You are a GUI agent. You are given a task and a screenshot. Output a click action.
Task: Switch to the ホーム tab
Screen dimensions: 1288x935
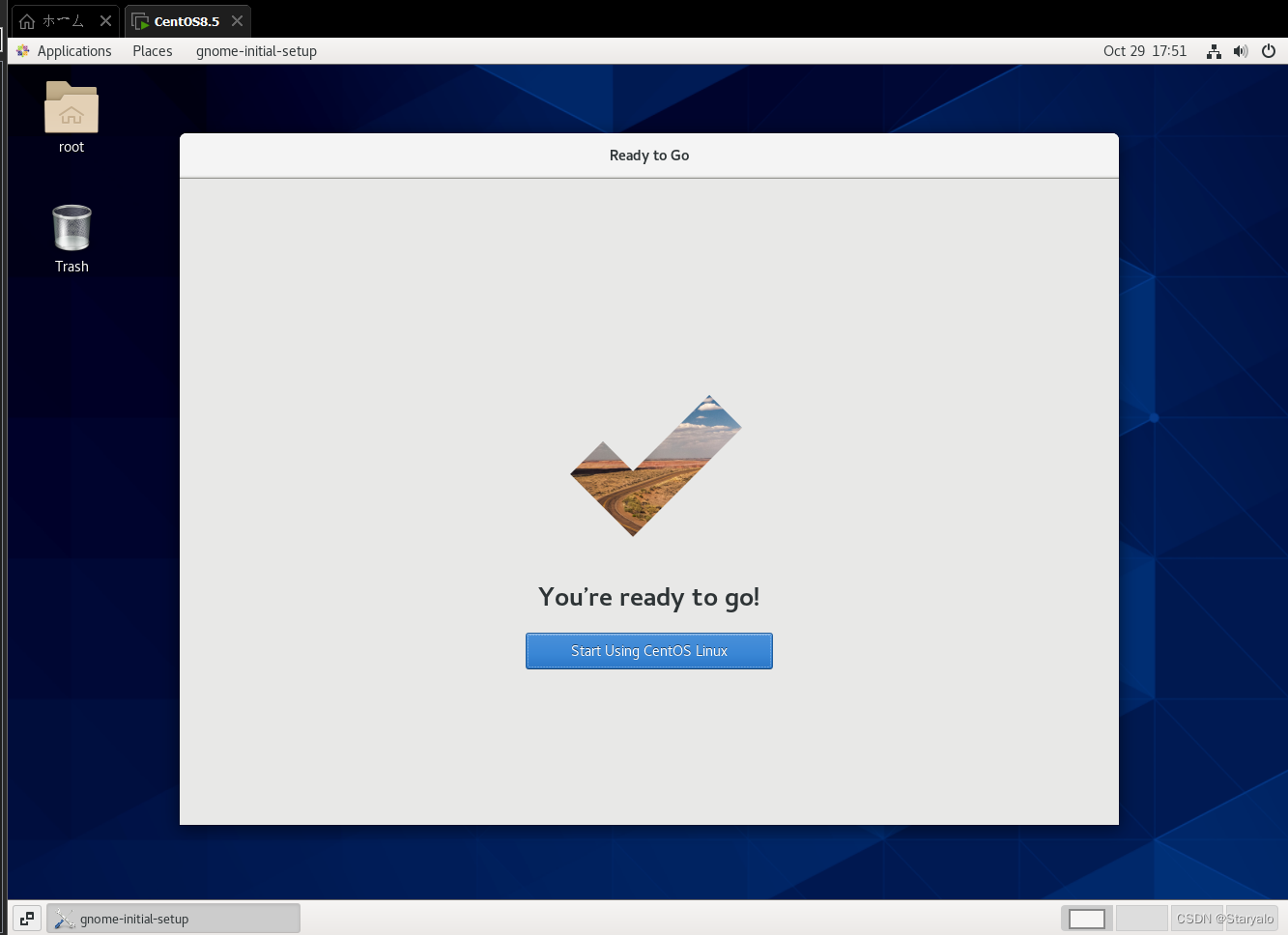(64, 21)
